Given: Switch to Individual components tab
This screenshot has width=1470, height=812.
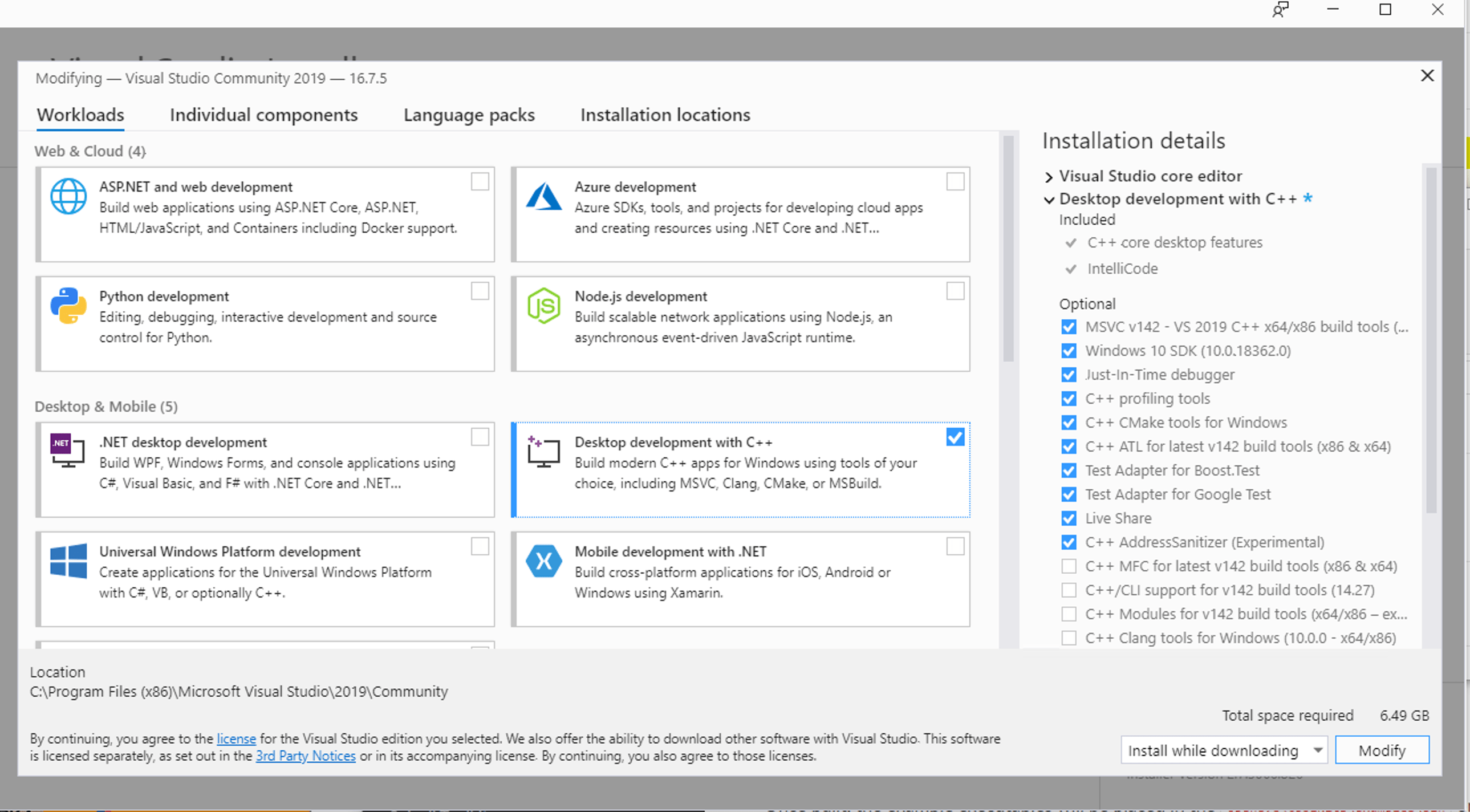Looking at the screenshot, I should click(x=263, y=115).
